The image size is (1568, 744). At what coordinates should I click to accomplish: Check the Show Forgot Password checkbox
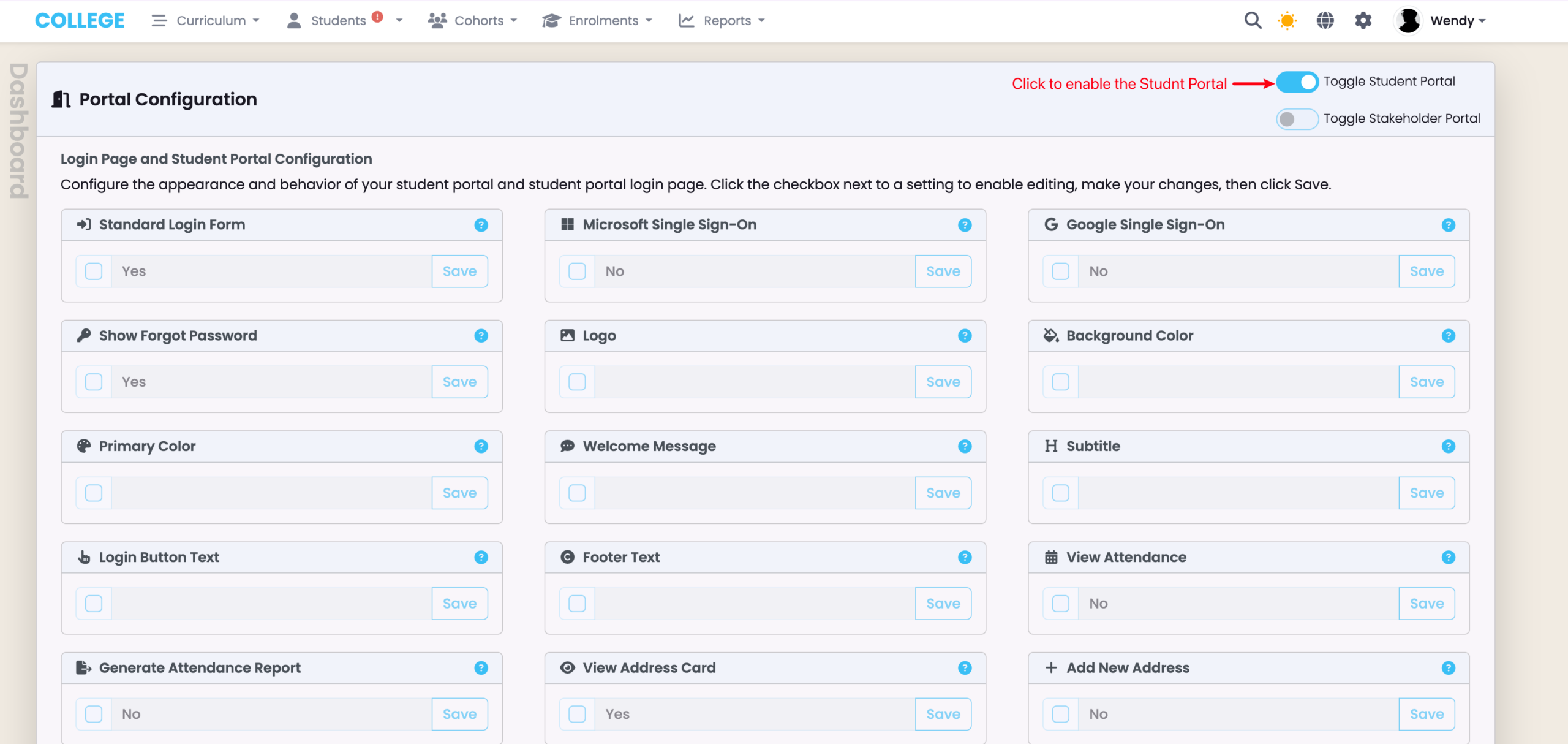coord(94,382)
